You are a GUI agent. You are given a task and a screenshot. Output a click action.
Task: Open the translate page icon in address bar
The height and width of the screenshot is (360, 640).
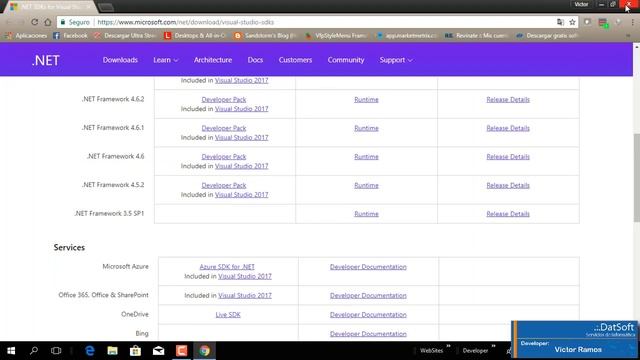click(x=560, y=22)
